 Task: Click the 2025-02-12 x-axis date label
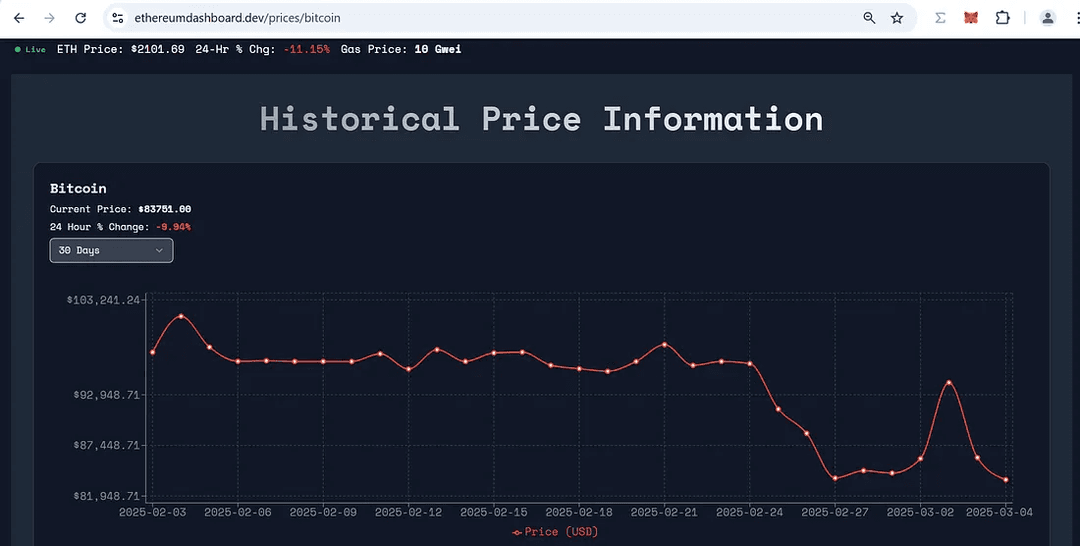tap(408, 512)
